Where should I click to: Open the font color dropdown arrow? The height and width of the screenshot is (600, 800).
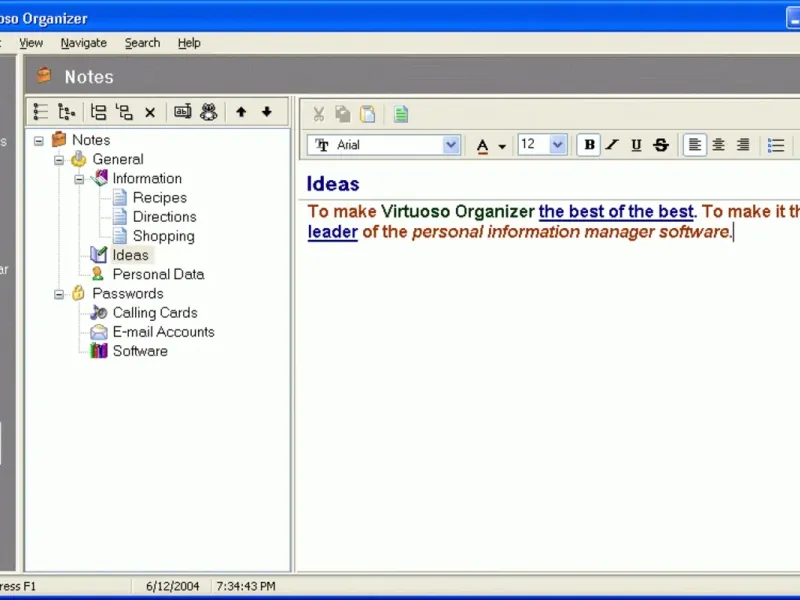(502, 146)
